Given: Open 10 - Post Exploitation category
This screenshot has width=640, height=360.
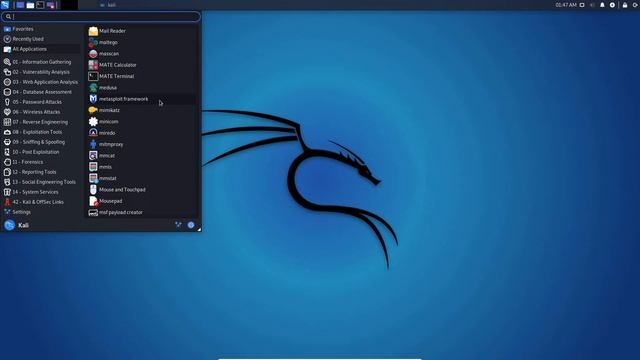Looking at the screenshot, I should click(x=41, y=152).
